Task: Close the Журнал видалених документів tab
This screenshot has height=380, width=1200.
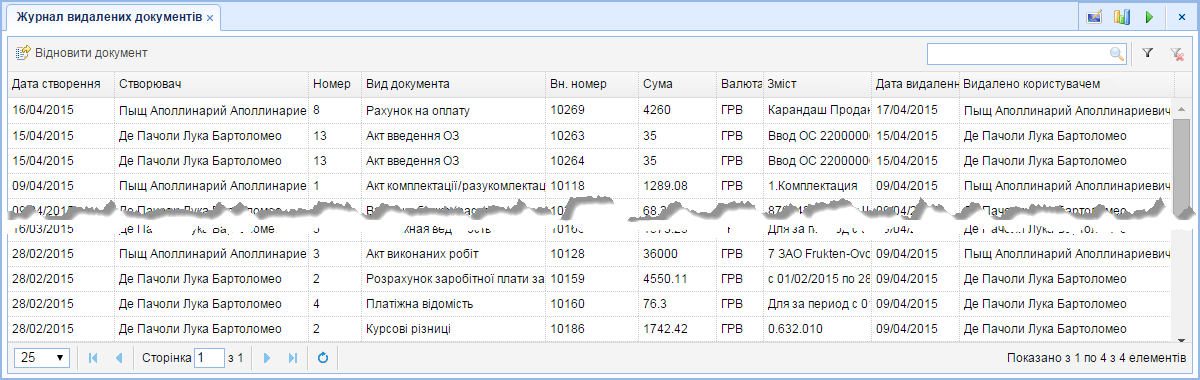Action: 210,19
